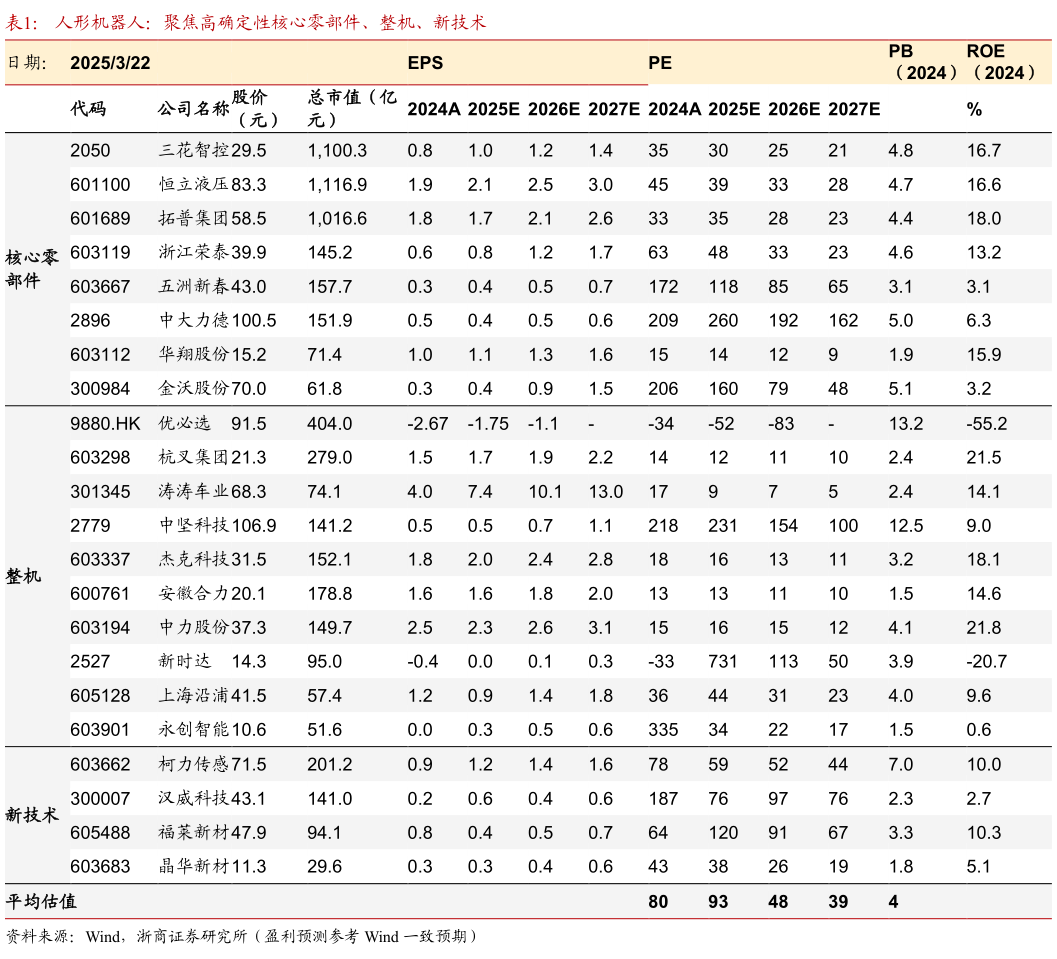Click ROE value -55.2

click(x=987, y=424)
